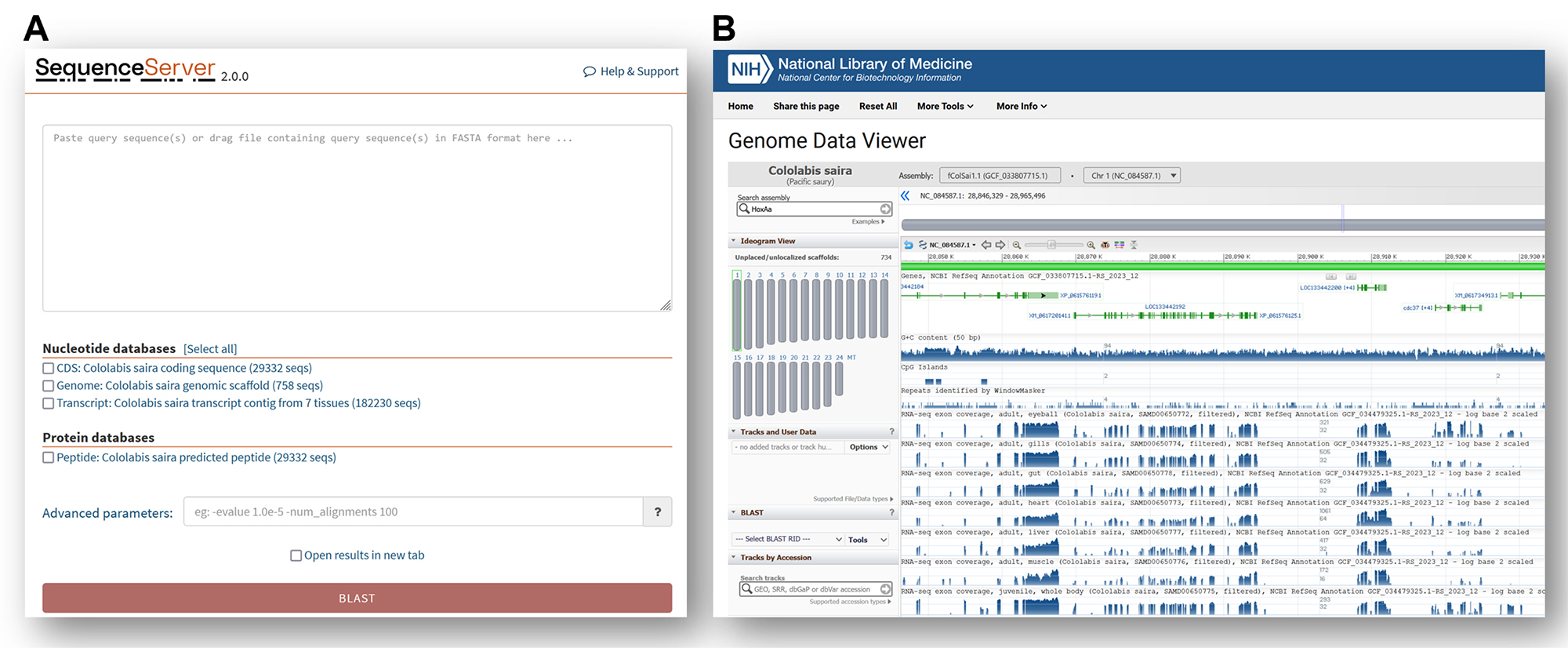Open the Chr 1 chromosome dropdown
Image resolution: width=1568 pixels, height=648 pixels.
click(1131, 176)
